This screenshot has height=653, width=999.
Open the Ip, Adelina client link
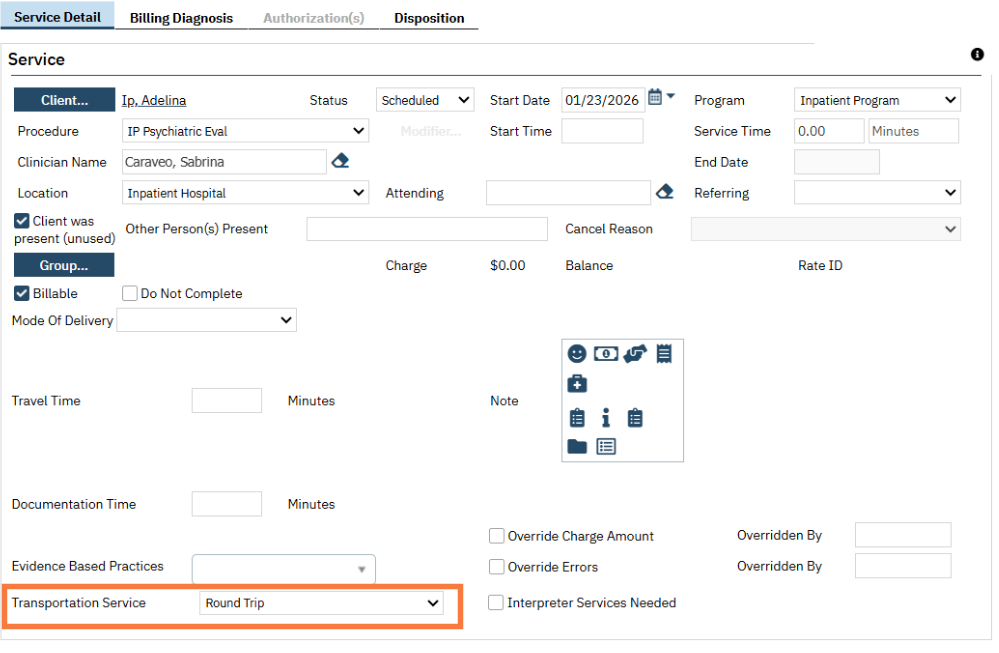pyautogui.click(x=154, y=100)
